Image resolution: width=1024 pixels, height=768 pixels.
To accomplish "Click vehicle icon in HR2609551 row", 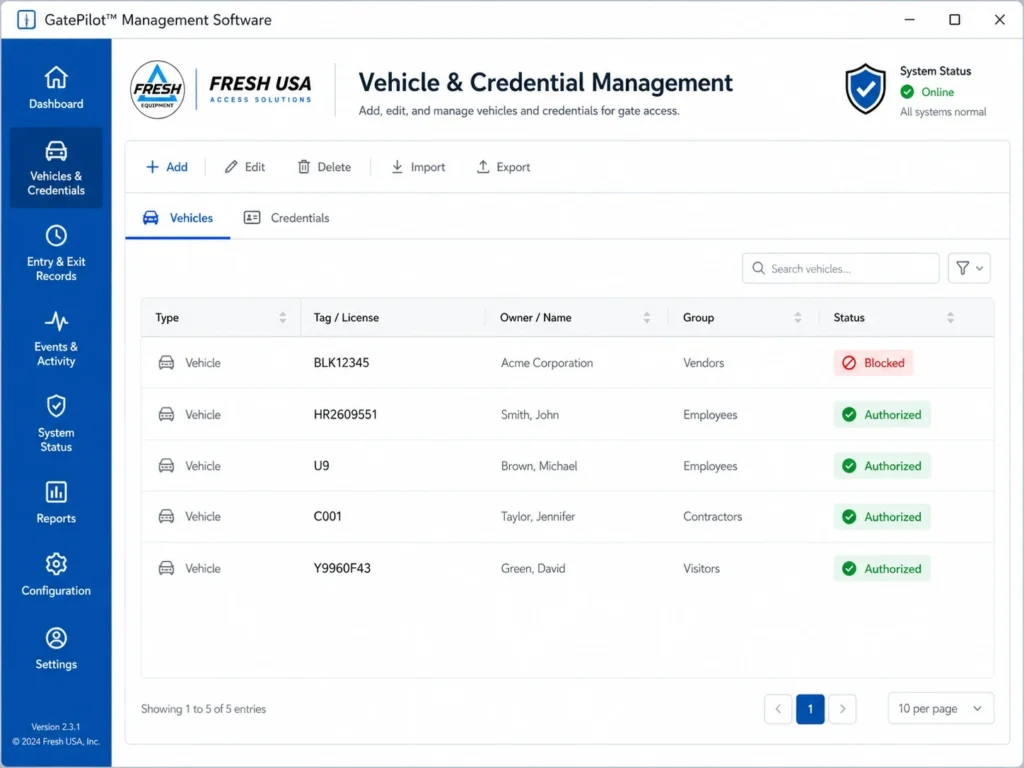I will (167, 414).
